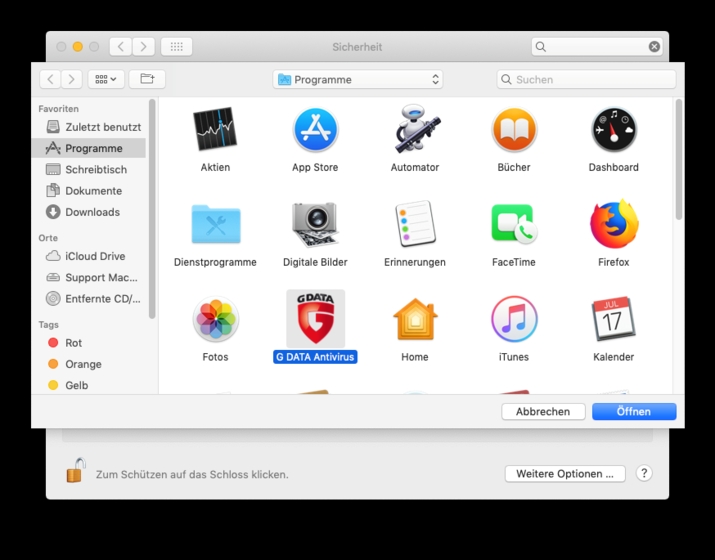This screenshot has width=715, height=560.
Task: Click the G DATA Antivirus label
Action: (x=315, y=357)
